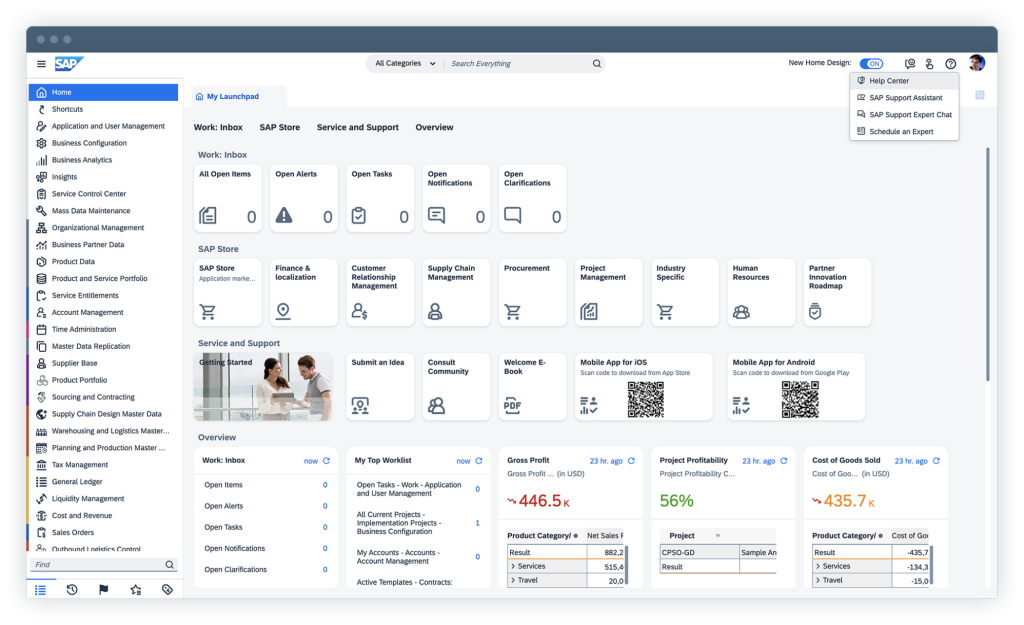Open the user profile avatar

[x=976, y=63]
